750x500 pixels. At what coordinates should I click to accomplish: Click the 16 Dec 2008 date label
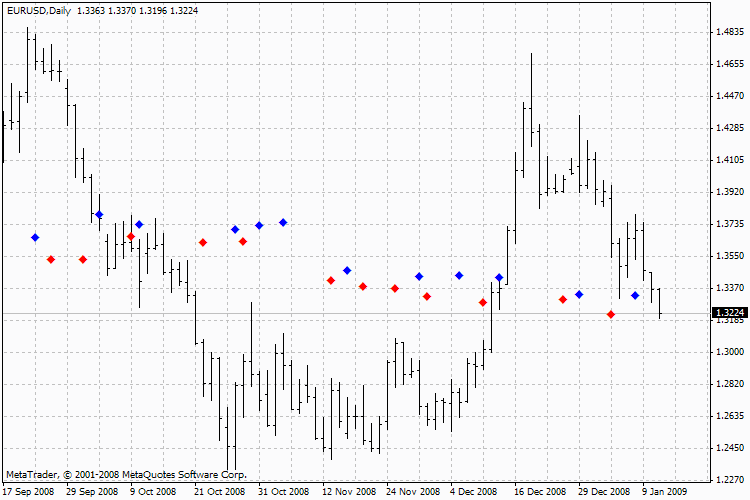tap(540, 492)
